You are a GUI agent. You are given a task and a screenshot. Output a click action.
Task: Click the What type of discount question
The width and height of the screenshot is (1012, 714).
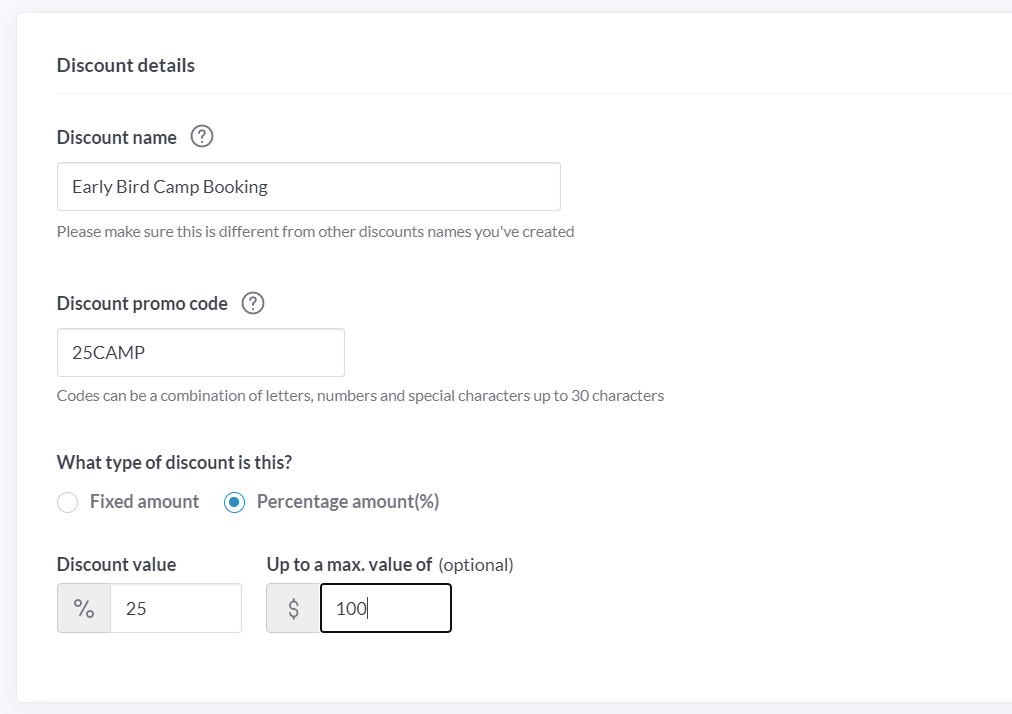174,462
